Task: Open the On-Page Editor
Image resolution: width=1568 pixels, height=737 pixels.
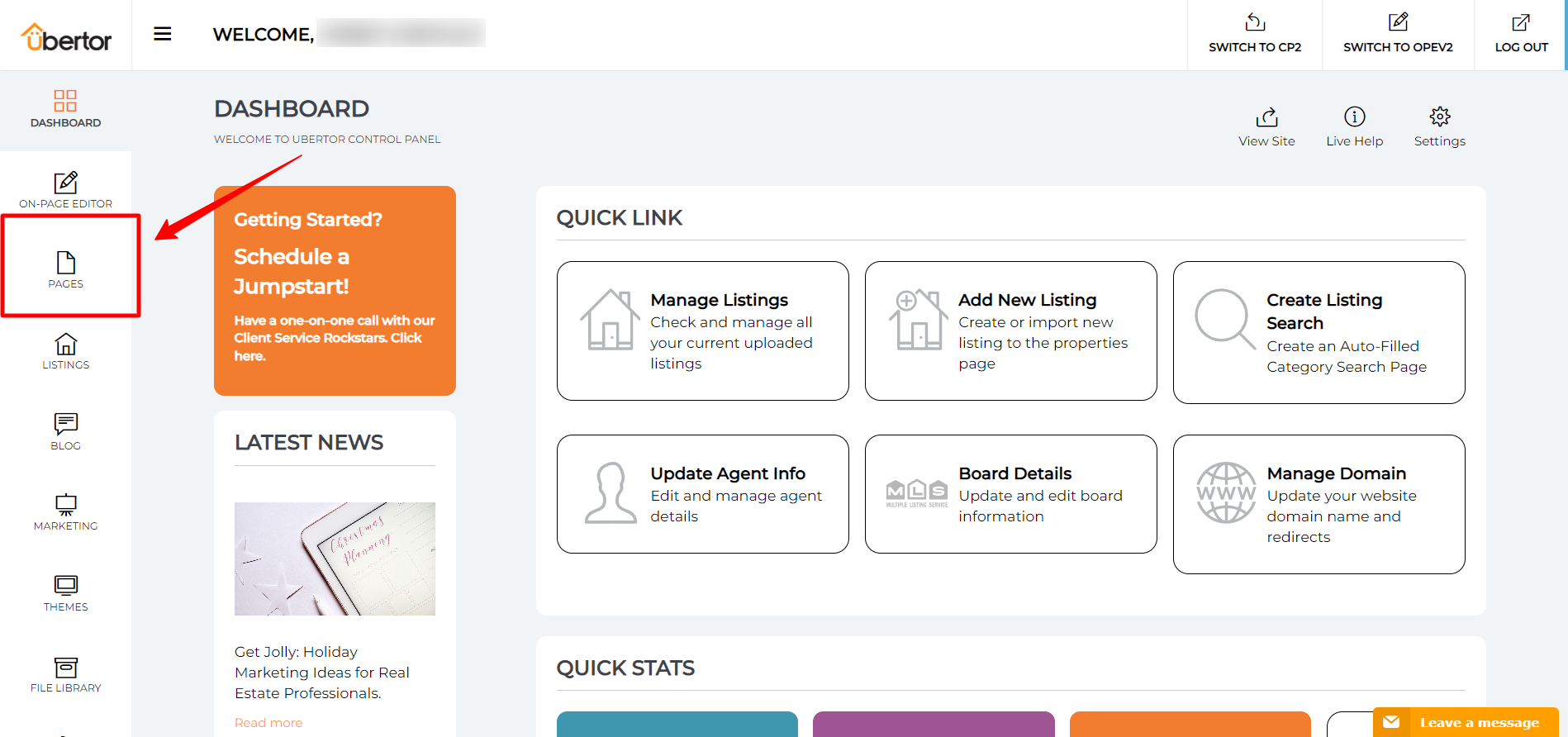Action: 65,189
